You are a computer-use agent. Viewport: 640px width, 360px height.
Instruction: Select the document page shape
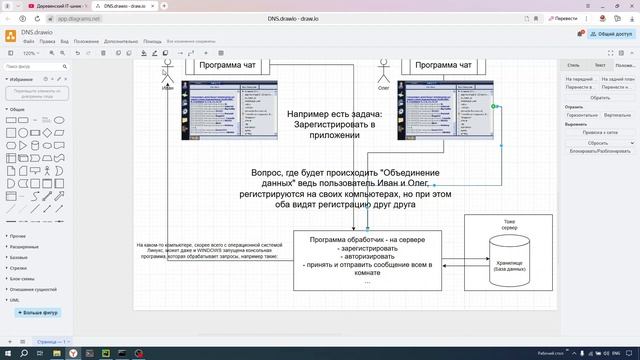tap(11, 171)
